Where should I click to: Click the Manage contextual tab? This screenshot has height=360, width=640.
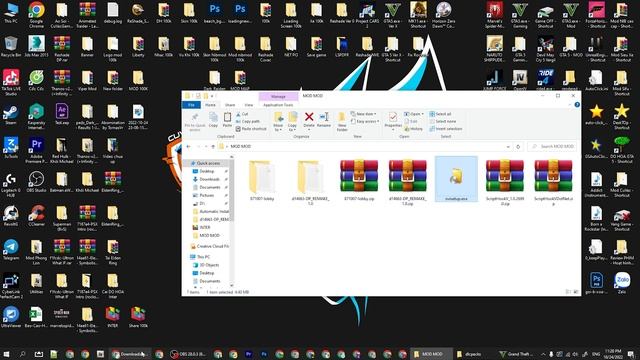[x=278, y=97]
